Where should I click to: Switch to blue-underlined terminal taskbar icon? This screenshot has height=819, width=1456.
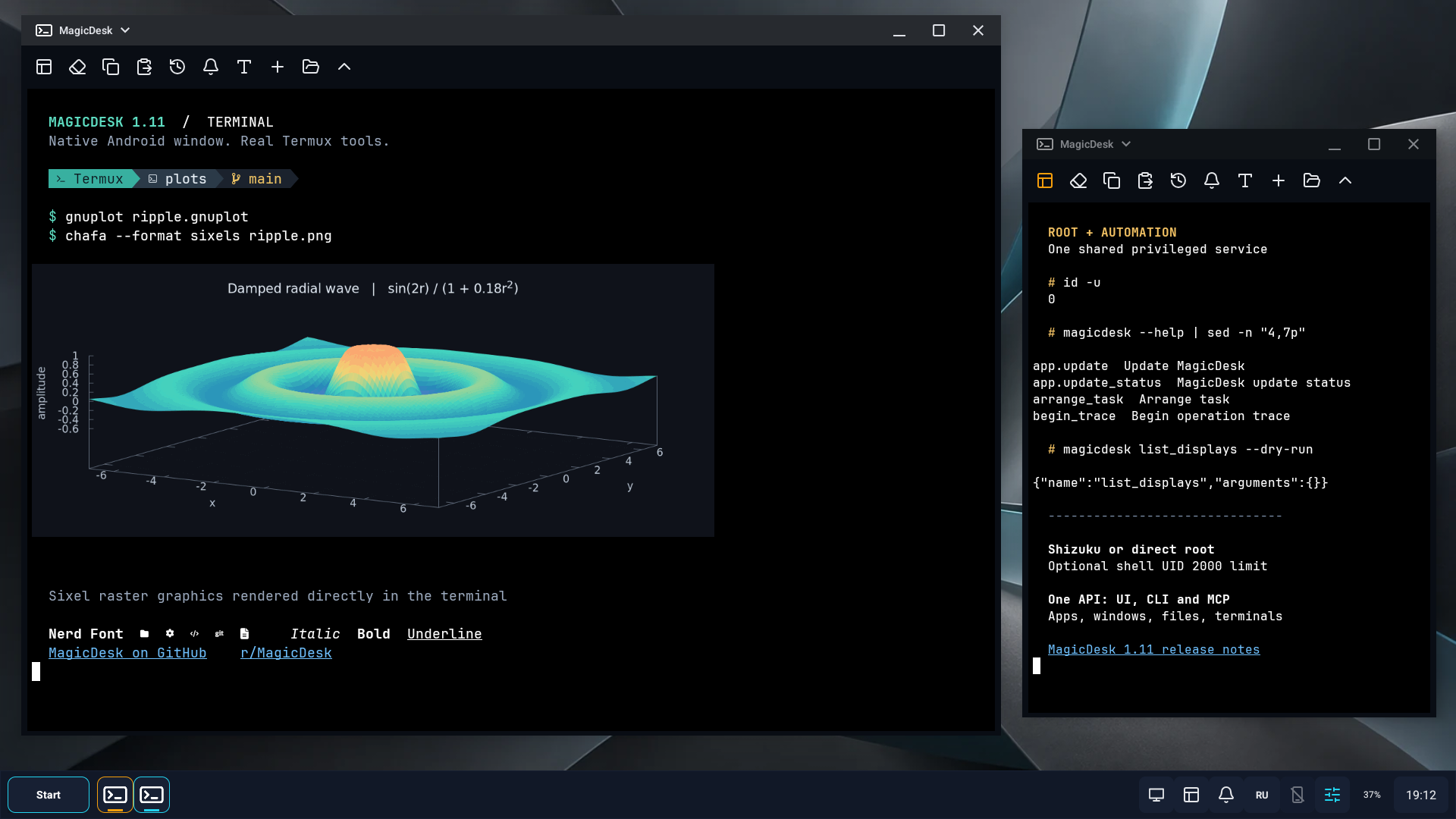[152, 795]
